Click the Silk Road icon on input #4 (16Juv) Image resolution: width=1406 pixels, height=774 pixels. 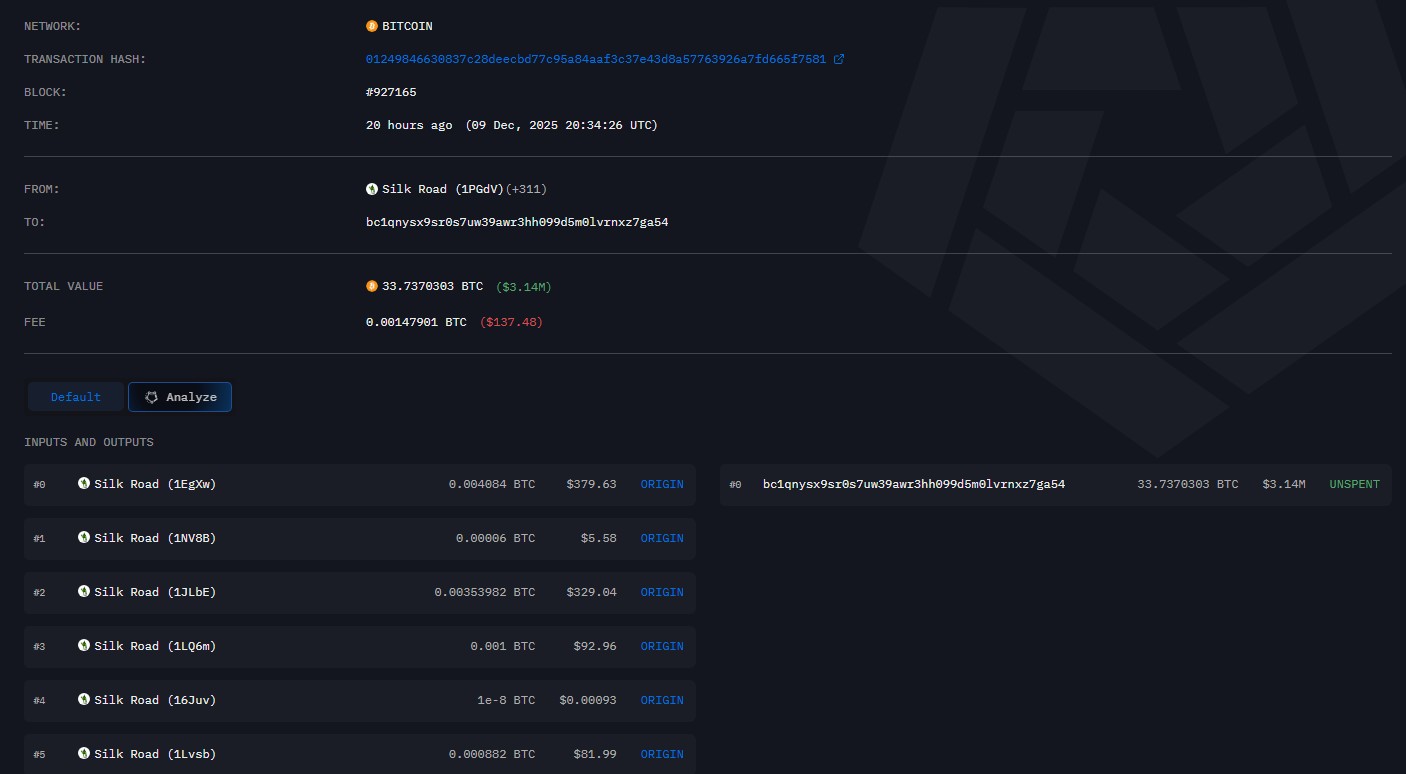84,700
